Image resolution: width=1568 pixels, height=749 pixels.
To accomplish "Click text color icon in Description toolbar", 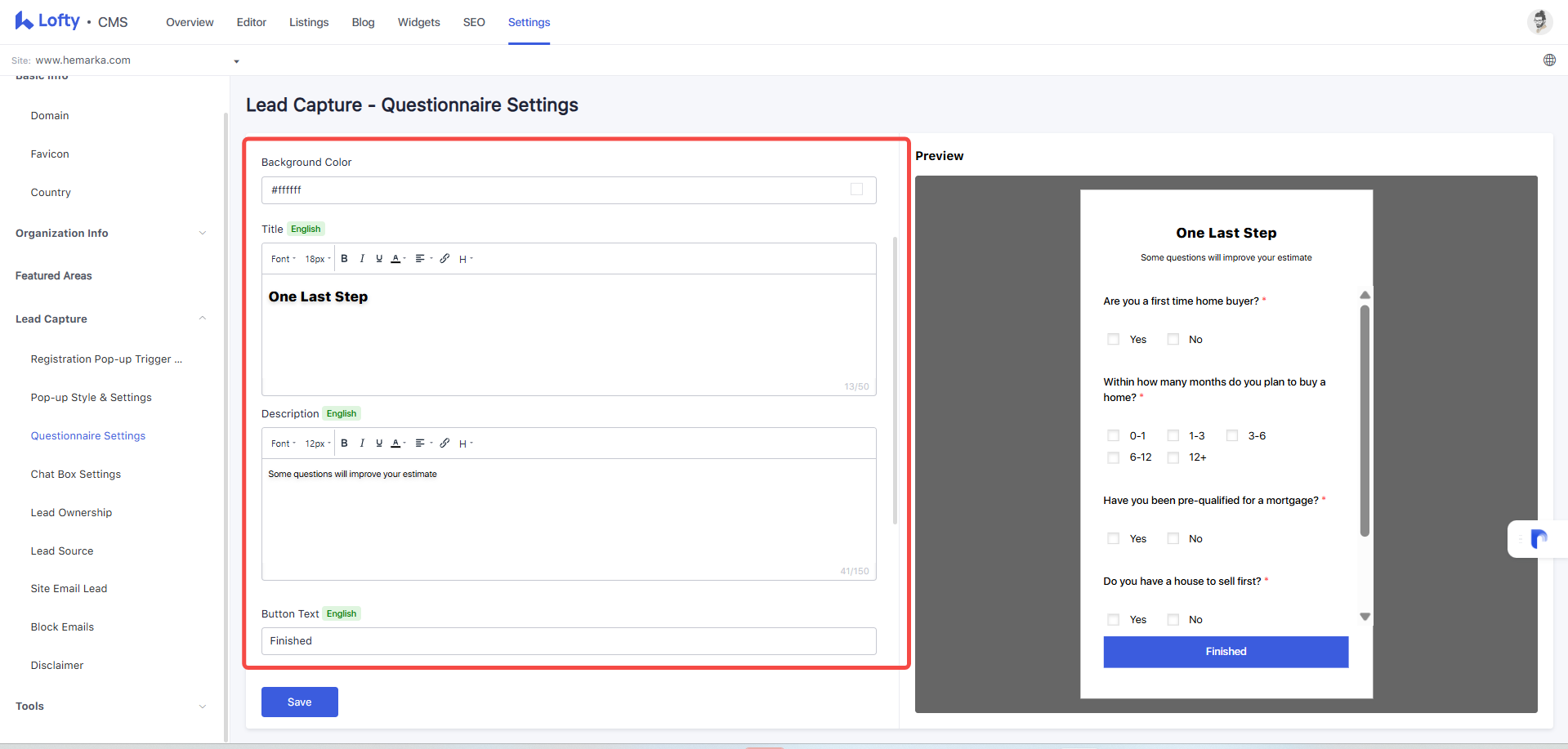I will click(x=397, y=444).
